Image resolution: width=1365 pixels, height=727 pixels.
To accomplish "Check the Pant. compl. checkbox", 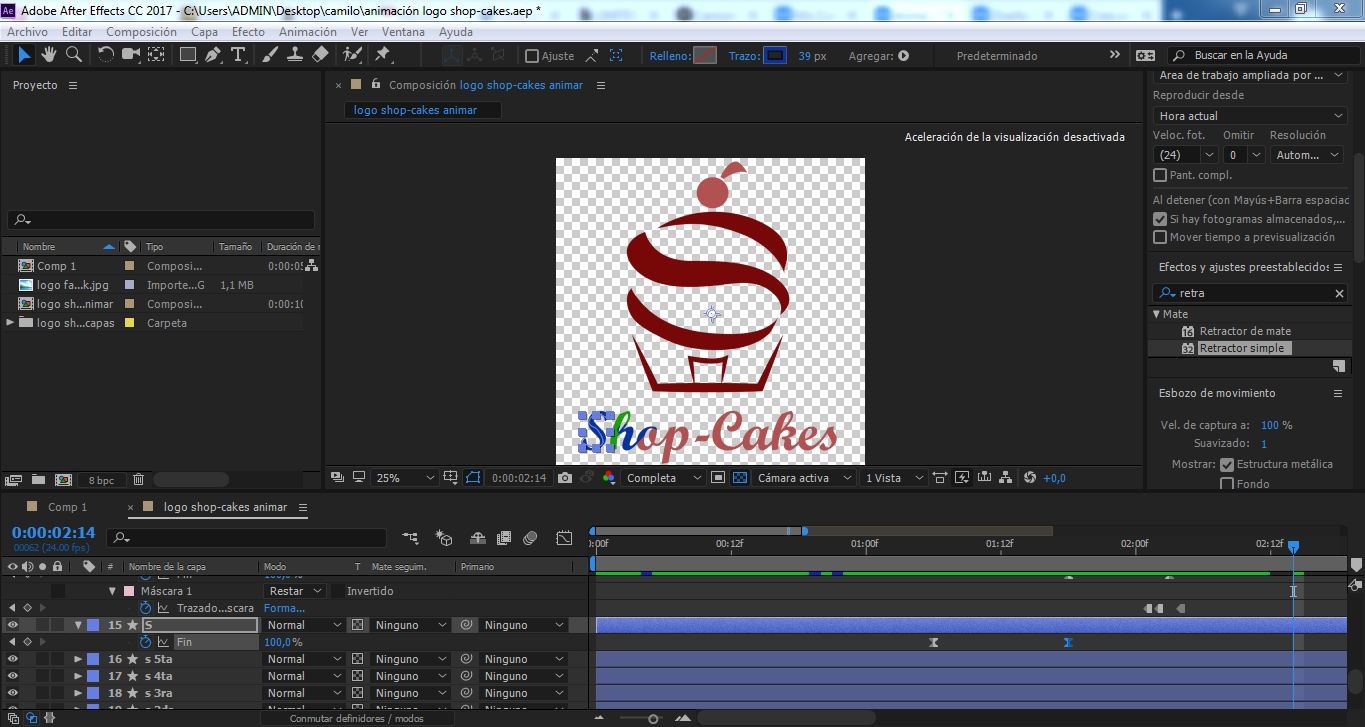I will pos(1160,175).
